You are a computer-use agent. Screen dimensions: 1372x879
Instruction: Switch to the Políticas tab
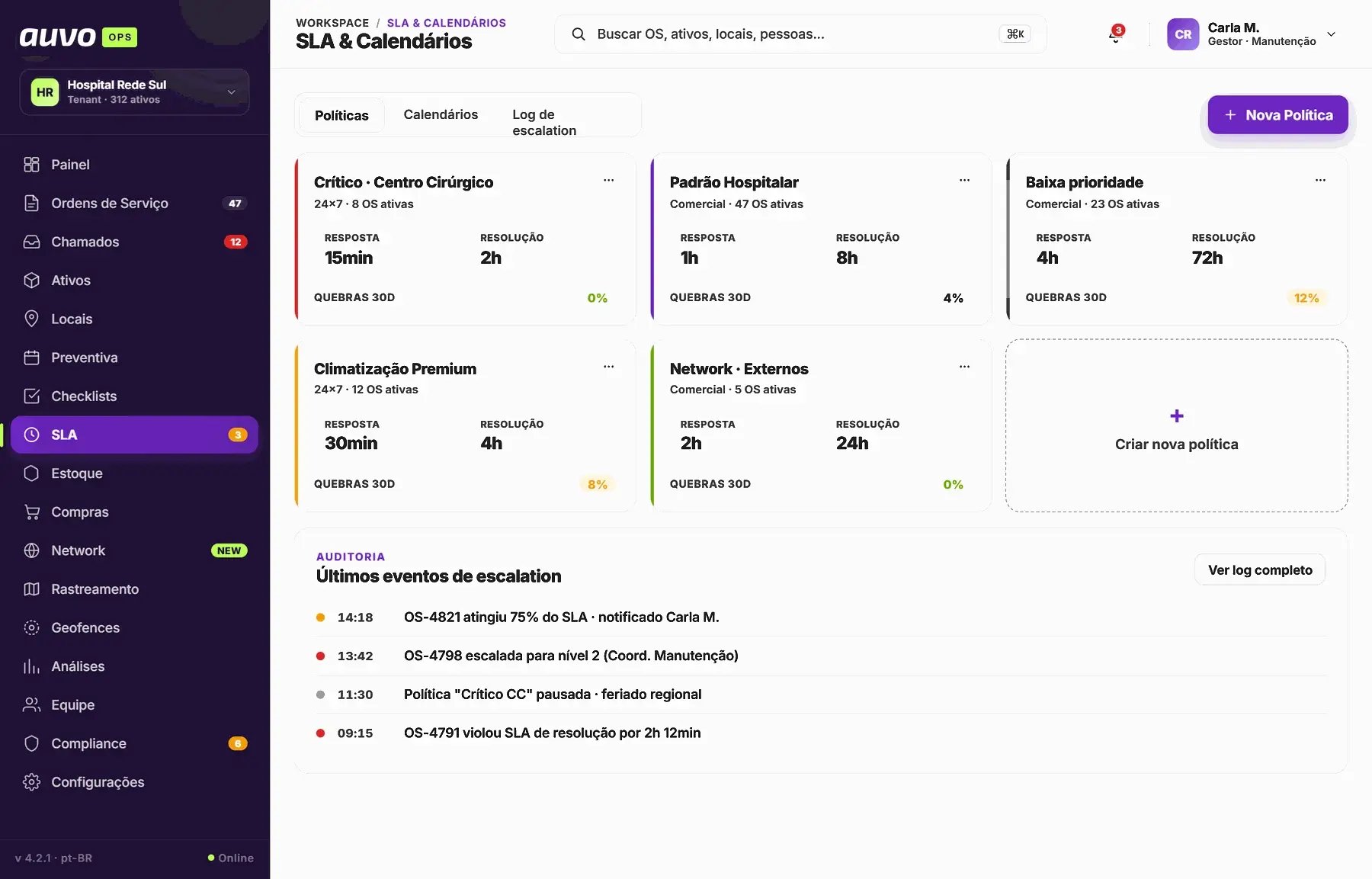point(341,116)
